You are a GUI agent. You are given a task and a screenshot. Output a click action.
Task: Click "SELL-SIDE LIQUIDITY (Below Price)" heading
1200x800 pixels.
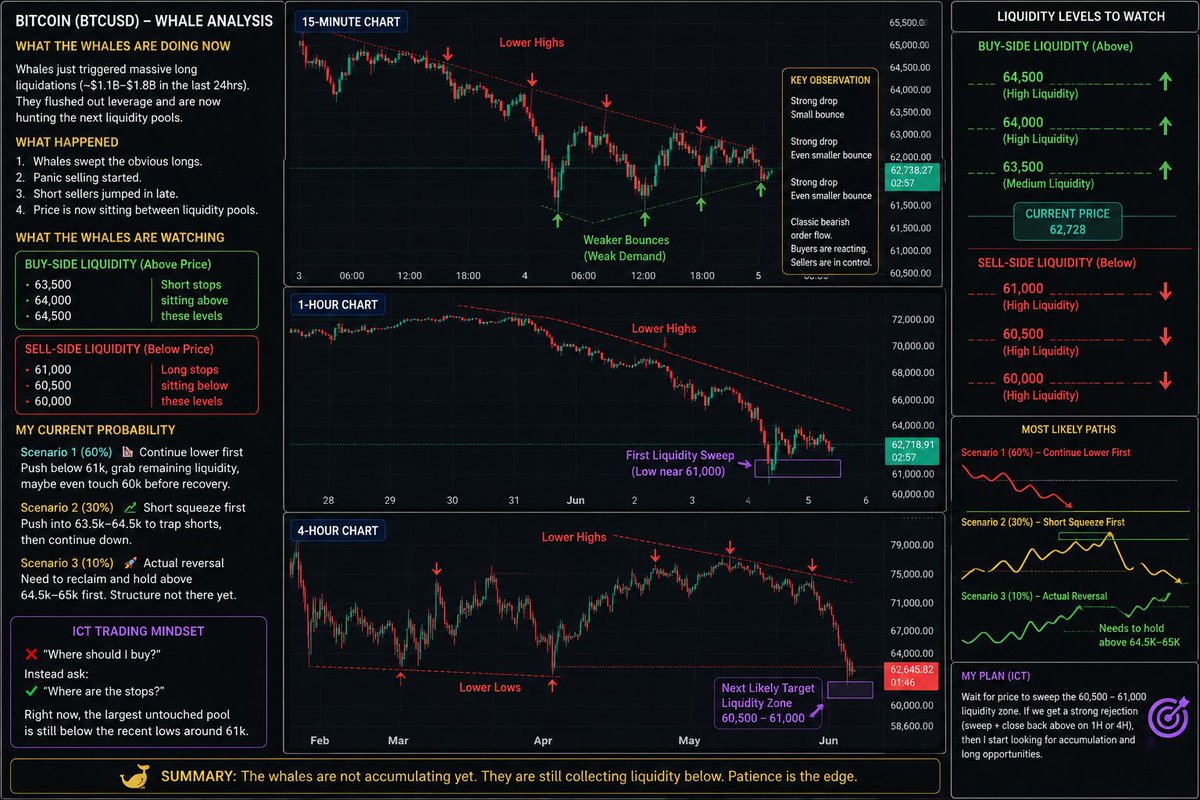[119, 349]
